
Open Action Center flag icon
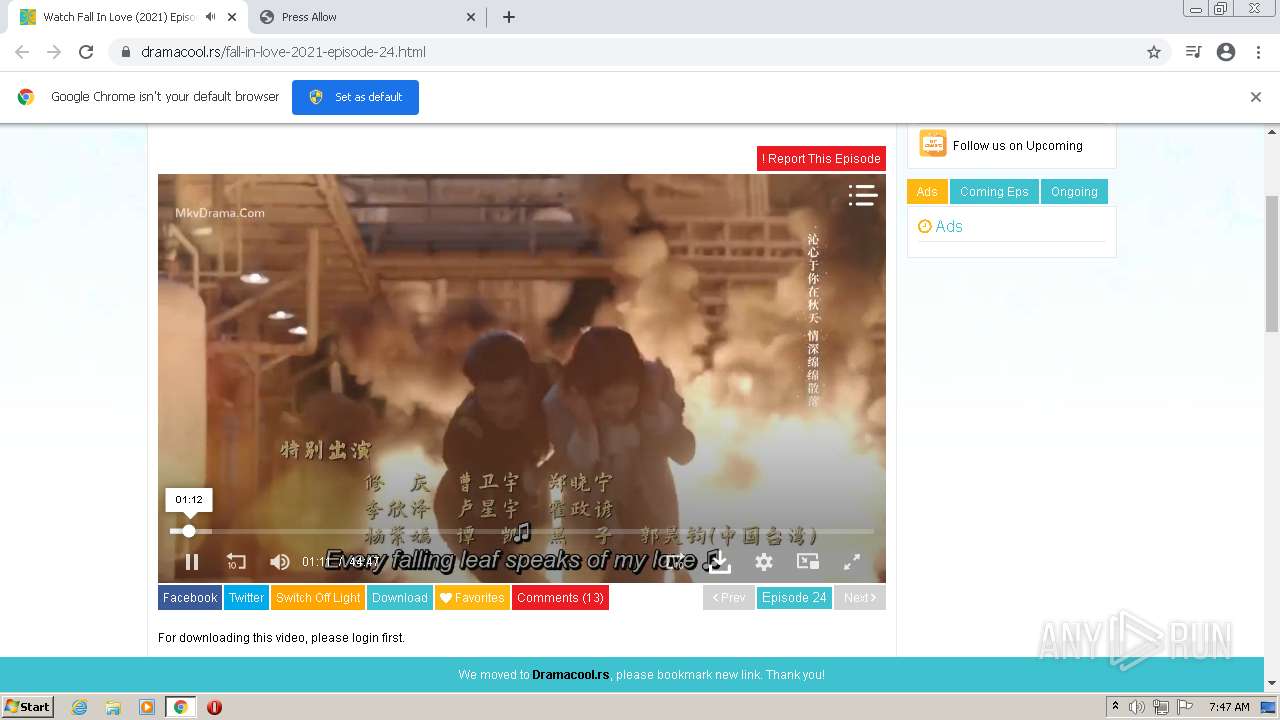pos(1183,707)
